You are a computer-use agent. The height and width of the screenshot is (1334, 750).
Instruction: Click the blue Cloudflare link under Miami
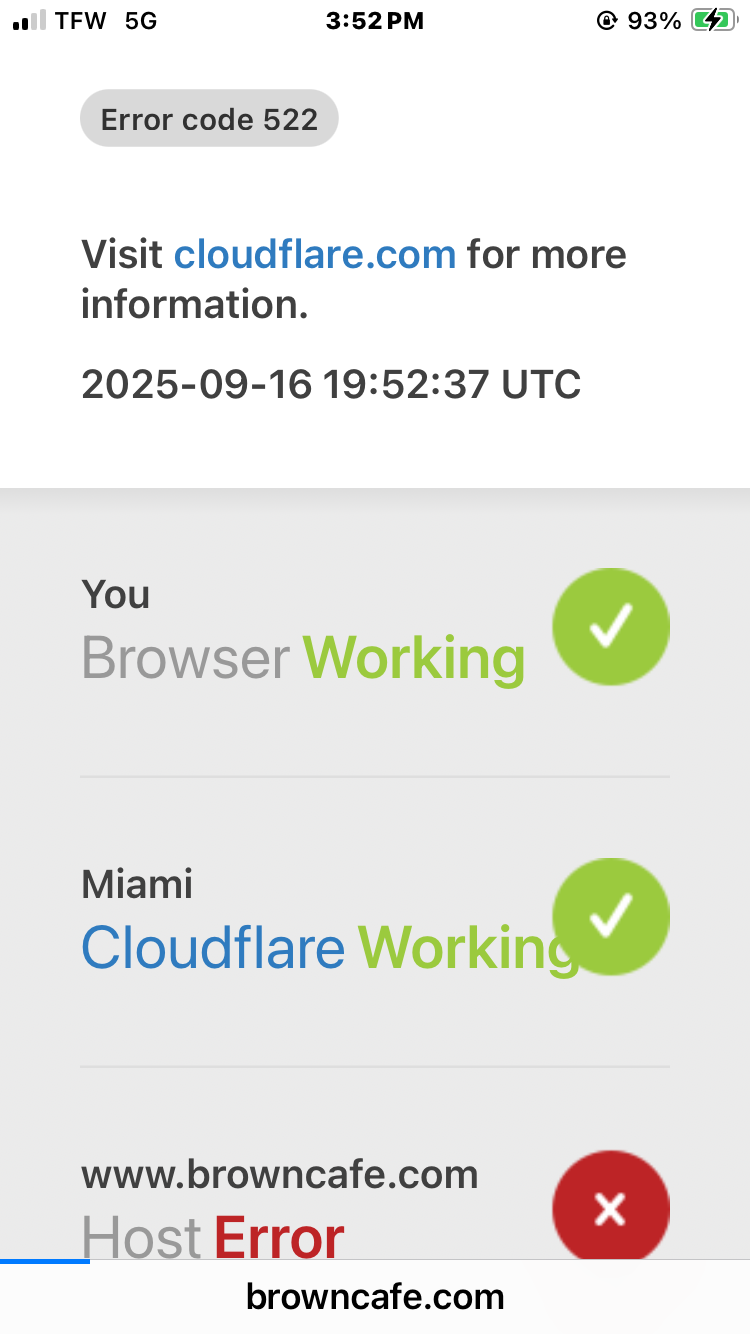click(x=212, y=947)
